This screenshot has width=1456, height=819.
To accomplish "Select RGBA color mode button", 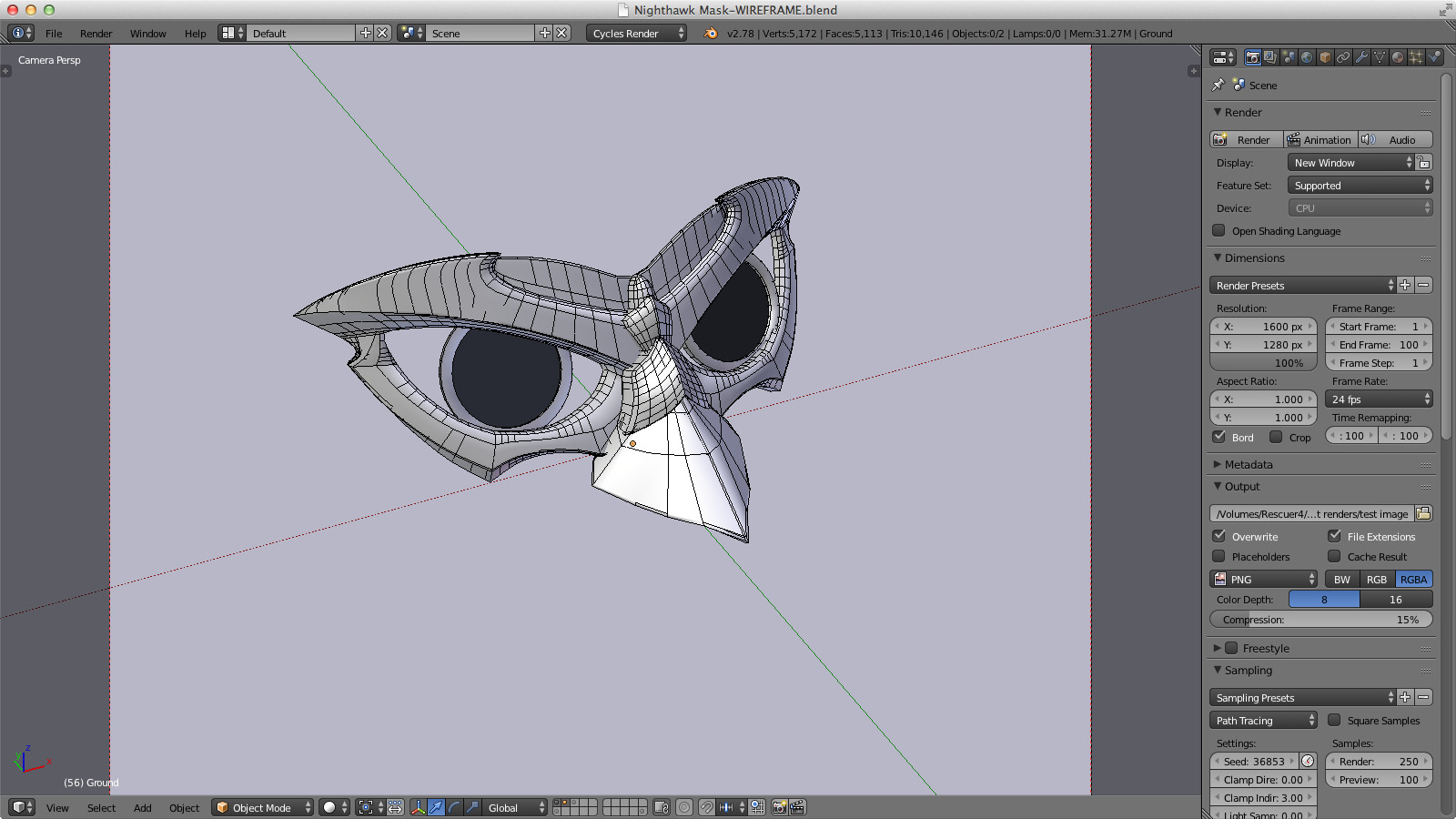I will click(1413, 579).
